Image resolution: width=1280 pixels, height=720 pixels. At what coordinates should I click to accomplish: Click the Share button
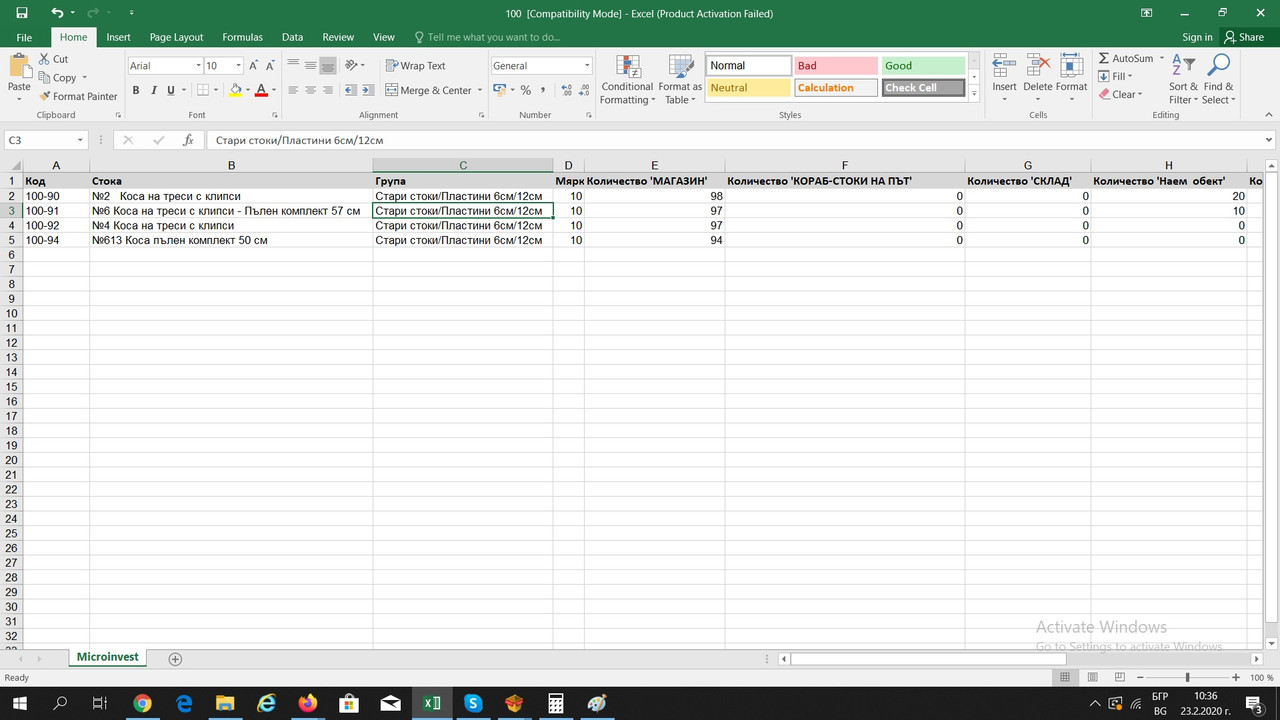(x=1244, y=37)
